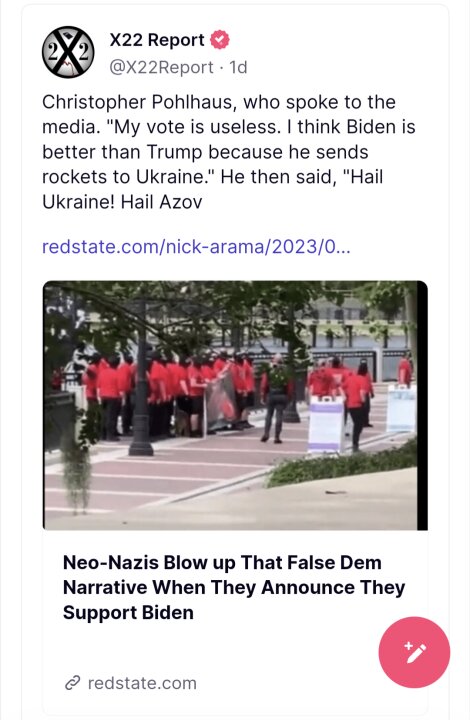470x720 pixels.
Task: Click the redstate.com domain text in card
Action: (142, 683)
